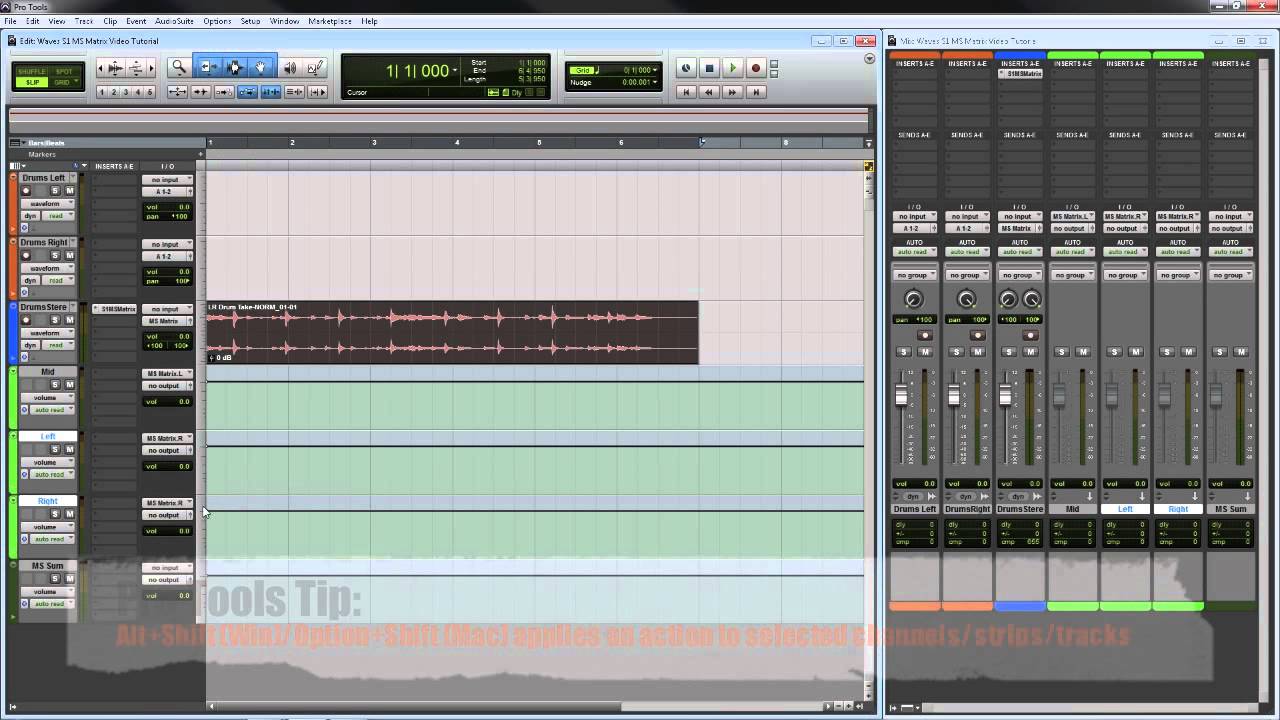1280x720 pixels.
Task: Open S1MSMatrix insert on DrumsStere track
Action: (x=116, y=309)
